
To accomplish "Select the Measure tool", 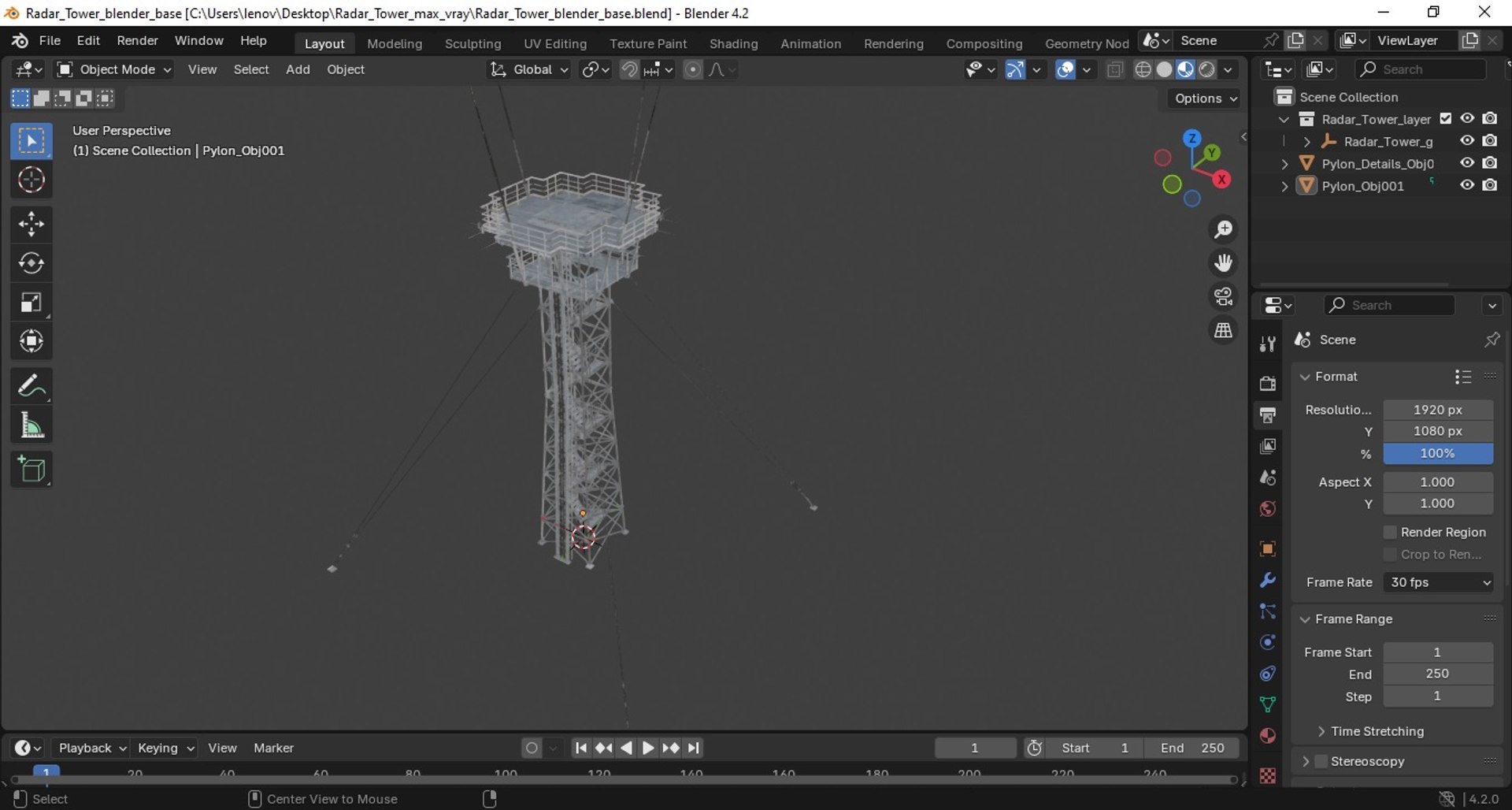I will pyautogui.click(x=31, y=425).
